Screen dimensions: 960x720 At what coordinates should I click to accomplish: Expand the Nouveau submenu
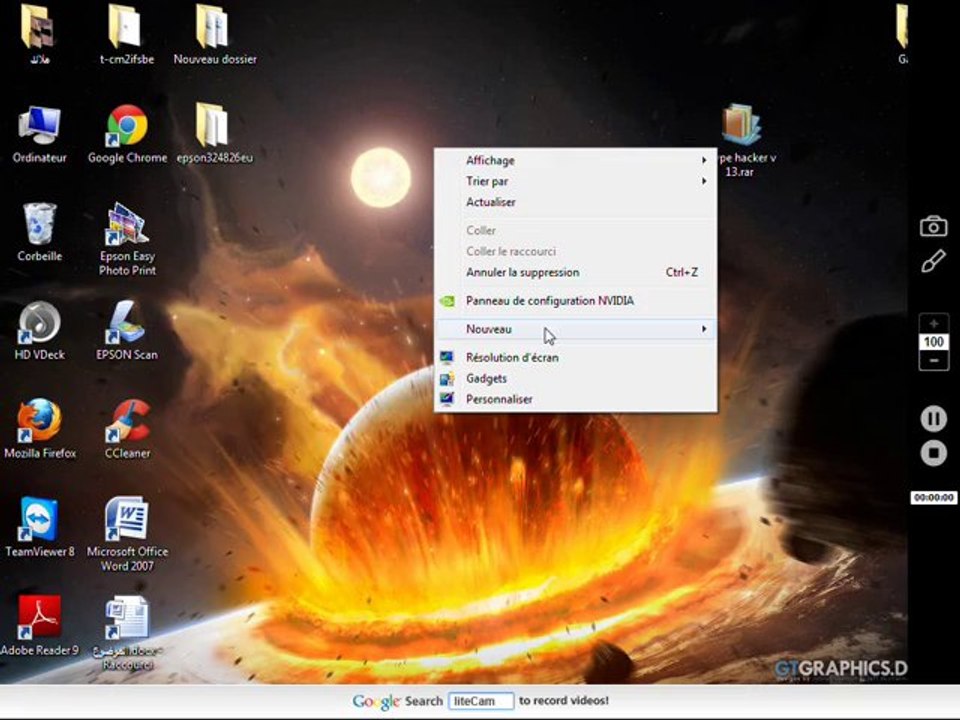(576, 329)
